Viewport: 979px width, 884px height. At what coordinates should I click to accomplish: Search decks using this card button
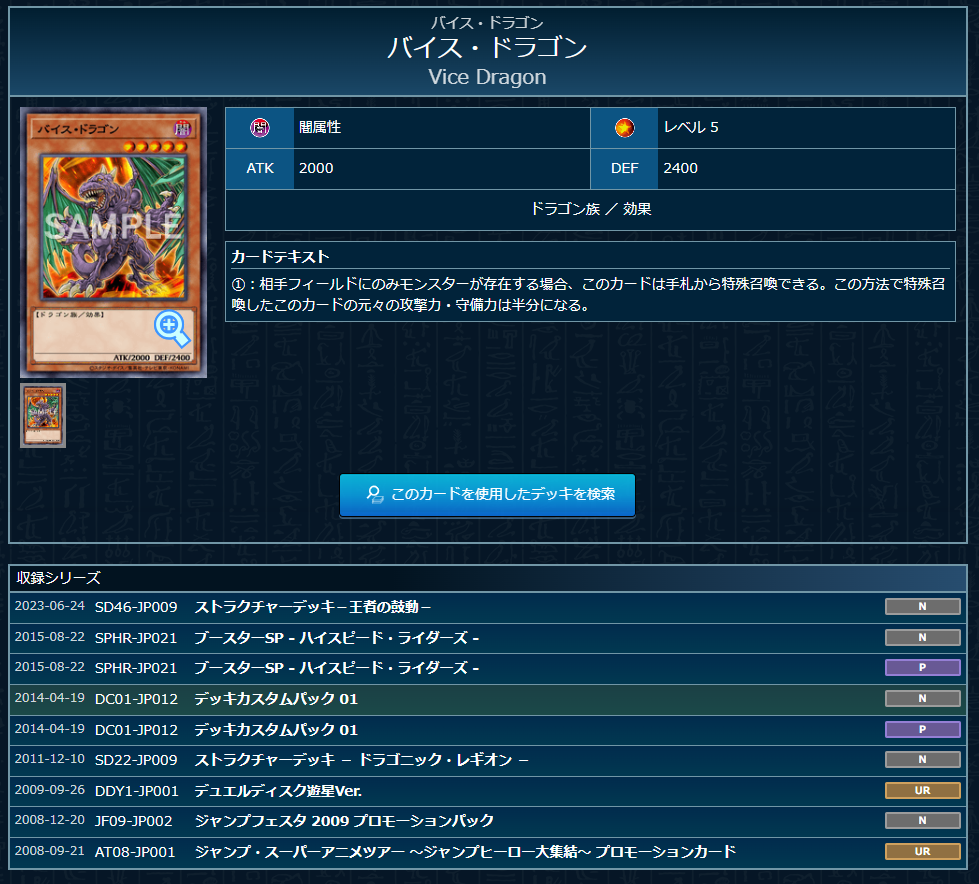click(488, 495)
